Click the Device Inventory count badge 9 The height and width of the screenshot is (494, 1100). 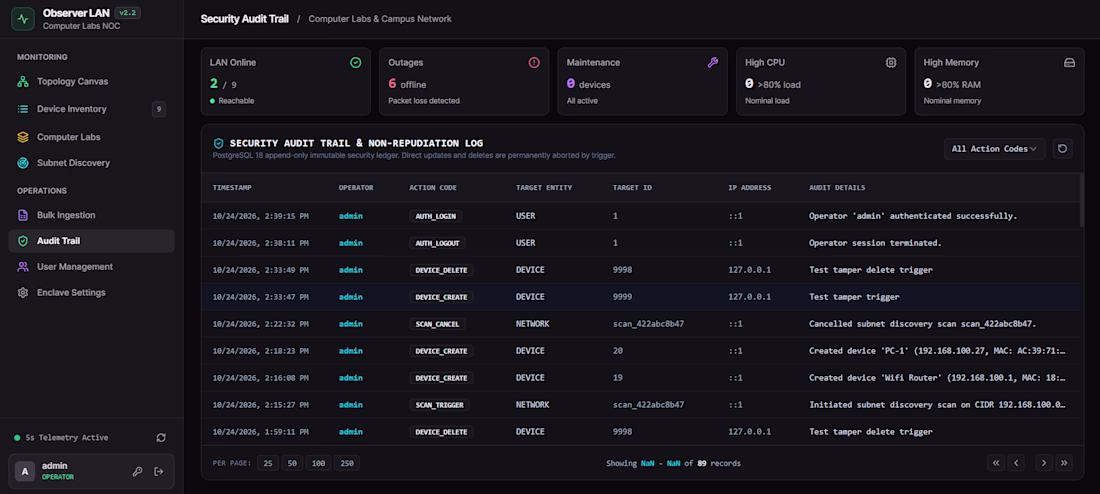[x=159, y=109]
